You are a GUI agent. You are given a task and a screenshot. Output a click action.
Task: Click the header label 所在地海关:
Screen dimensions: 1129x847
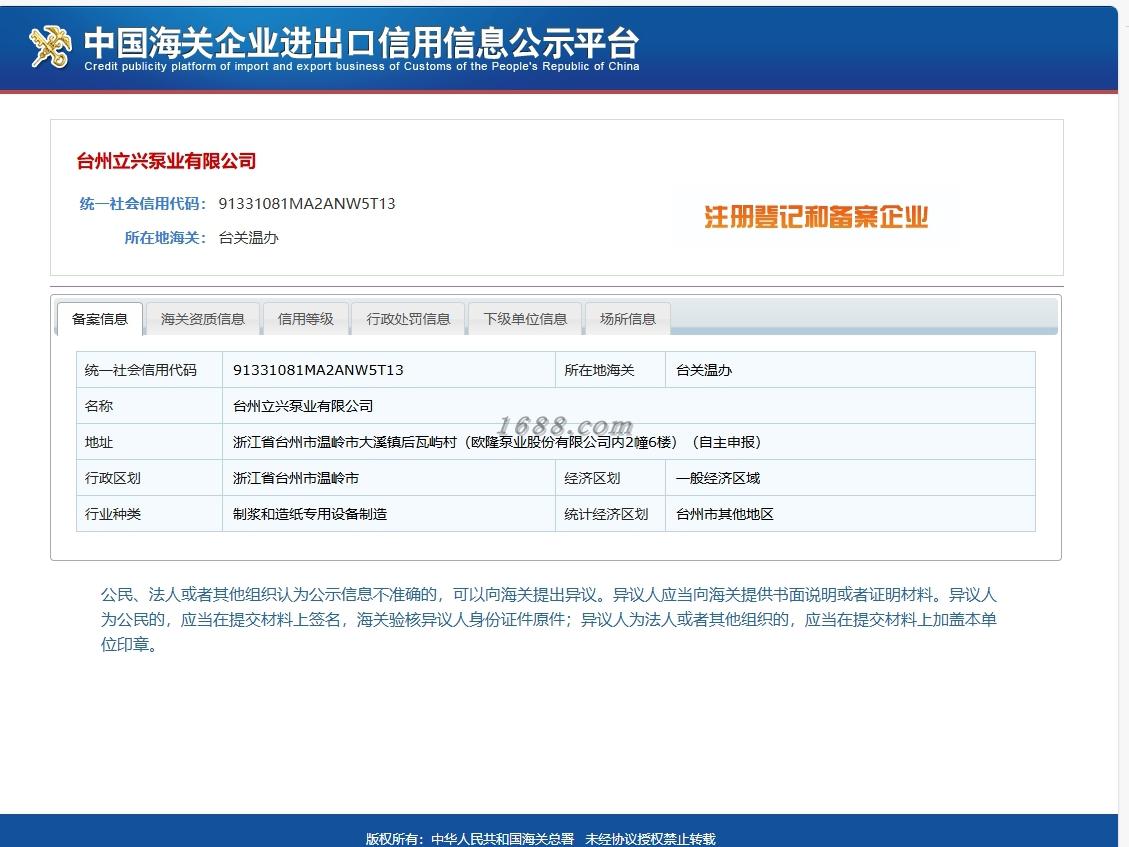click(166, 238)
